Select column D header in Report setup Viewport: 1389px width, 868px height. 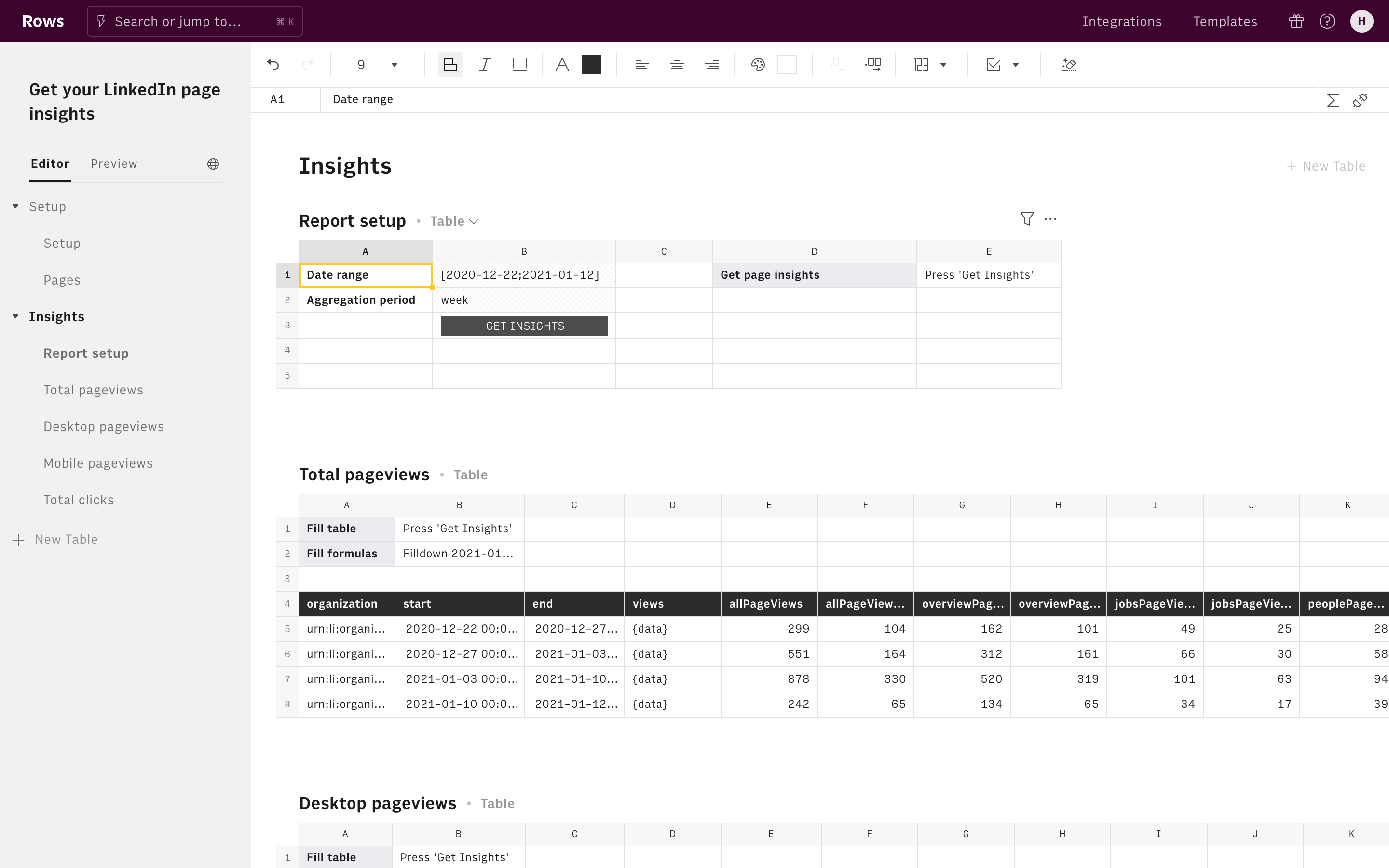pos(814,251)
